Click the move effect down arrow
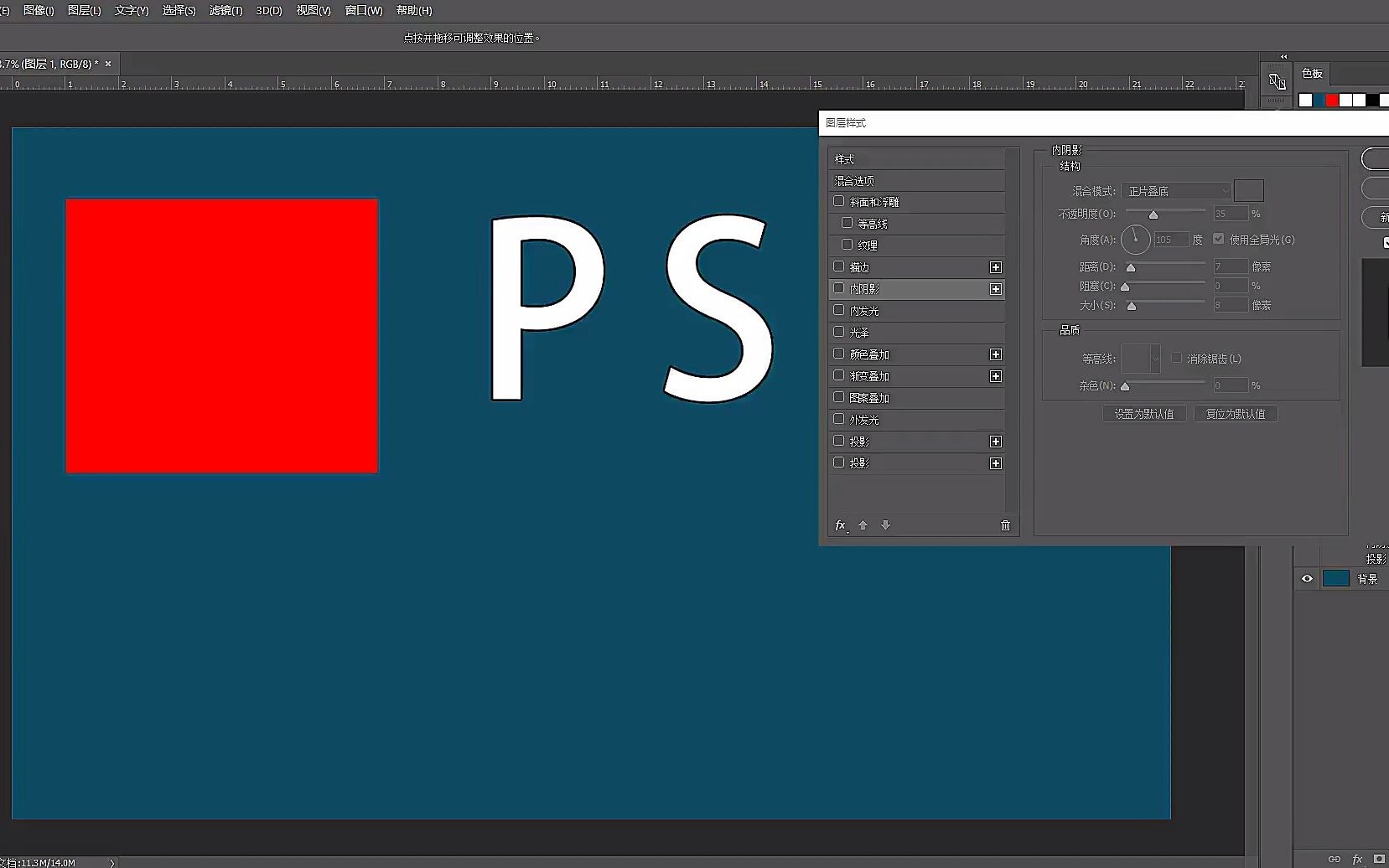This screenshot has height=868, width=1389. click(885, 525)
